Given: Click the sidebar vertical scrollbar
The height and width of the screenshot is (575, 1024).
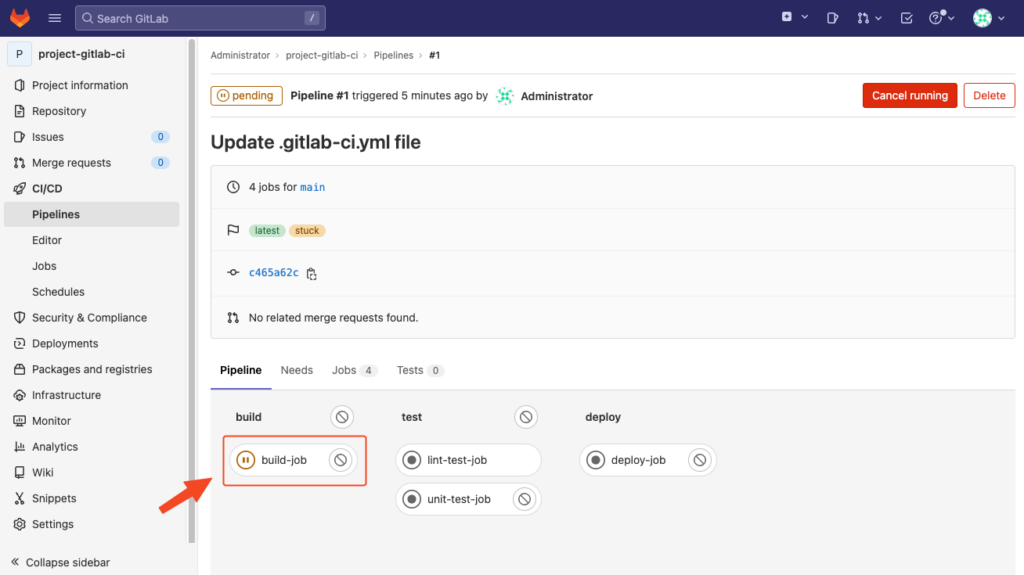Looking at the screenshot, I should tap(191, 291).
